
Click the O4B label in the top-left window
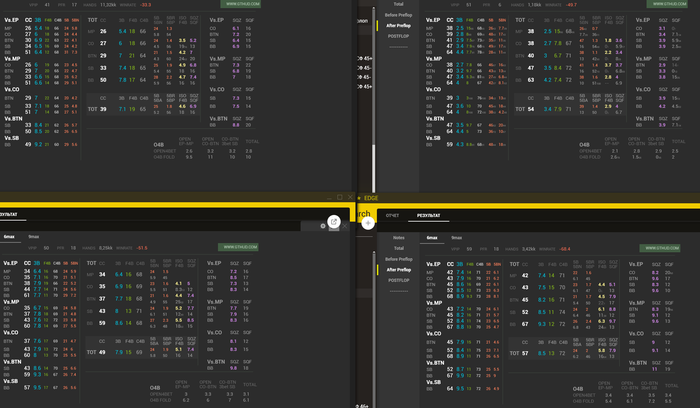(158, 145)
